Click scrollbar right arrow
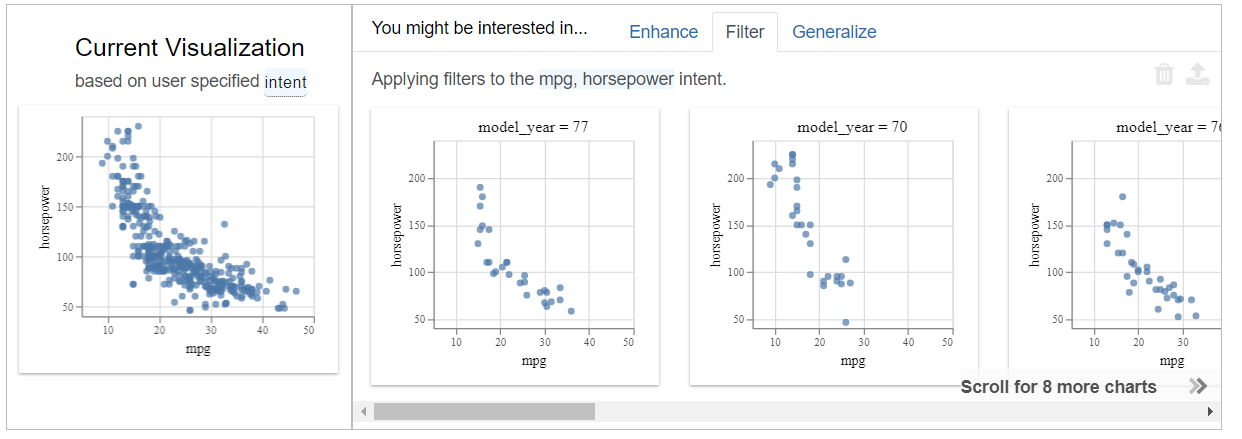This screenshot has height=439, width=1242. pyautogui.click(x=1212, y=412)
